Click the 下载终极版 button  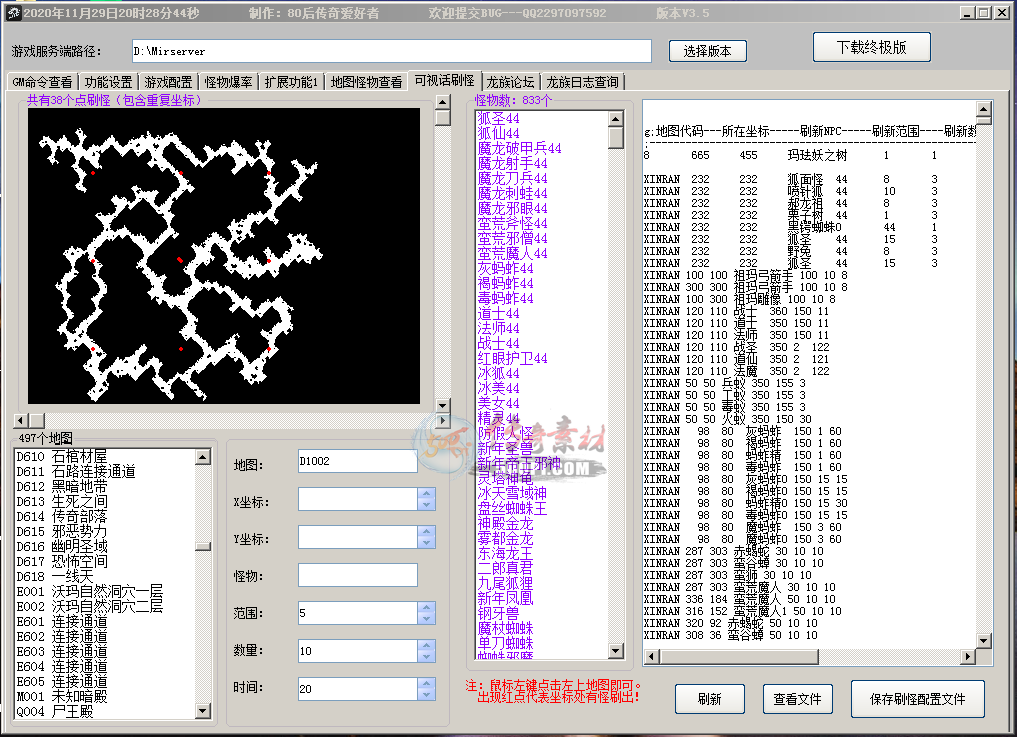pyautogui.click(x=872, y=47)
